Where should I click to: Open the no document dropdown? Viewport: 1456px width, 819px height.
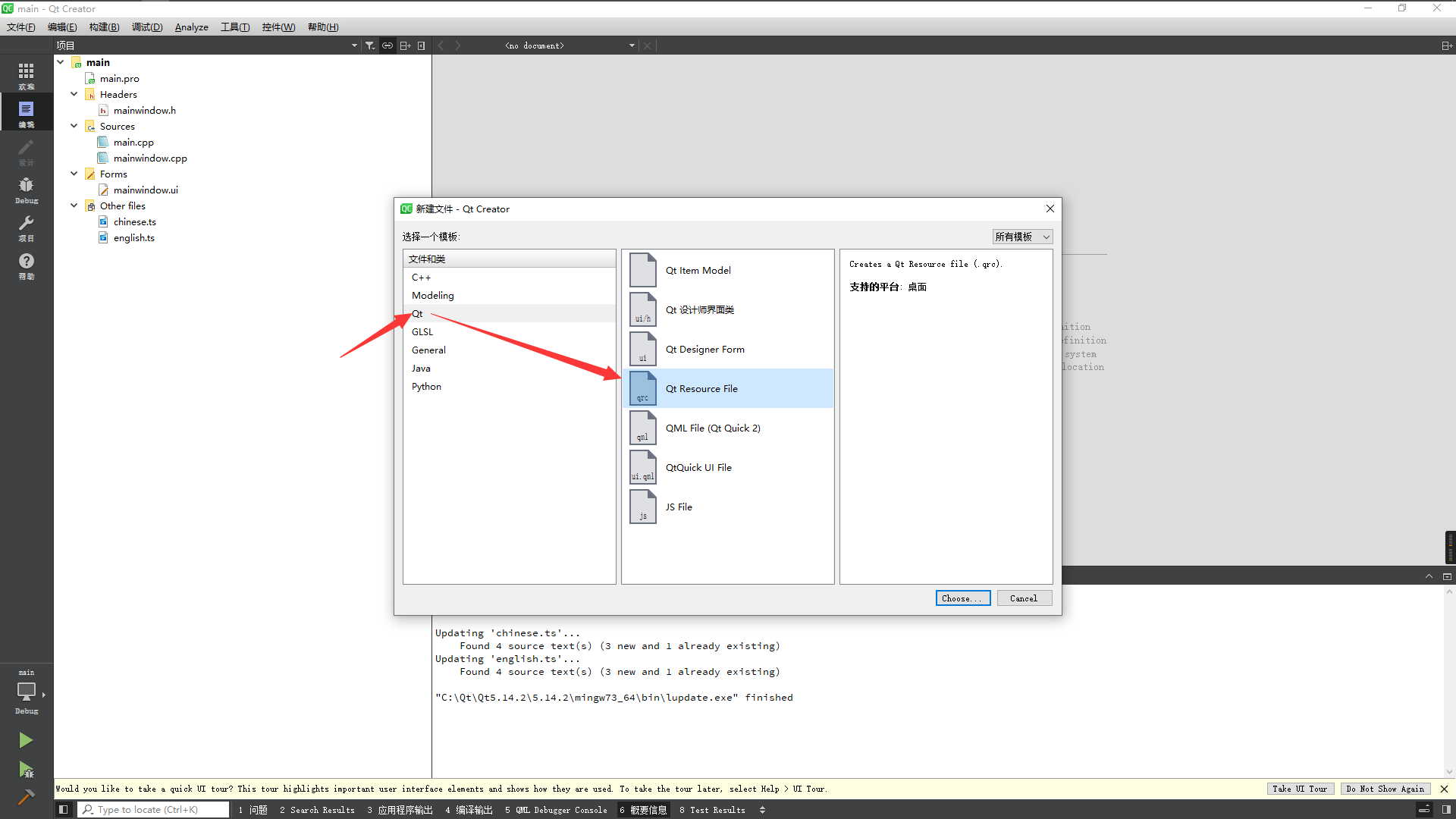click(570, 45)
